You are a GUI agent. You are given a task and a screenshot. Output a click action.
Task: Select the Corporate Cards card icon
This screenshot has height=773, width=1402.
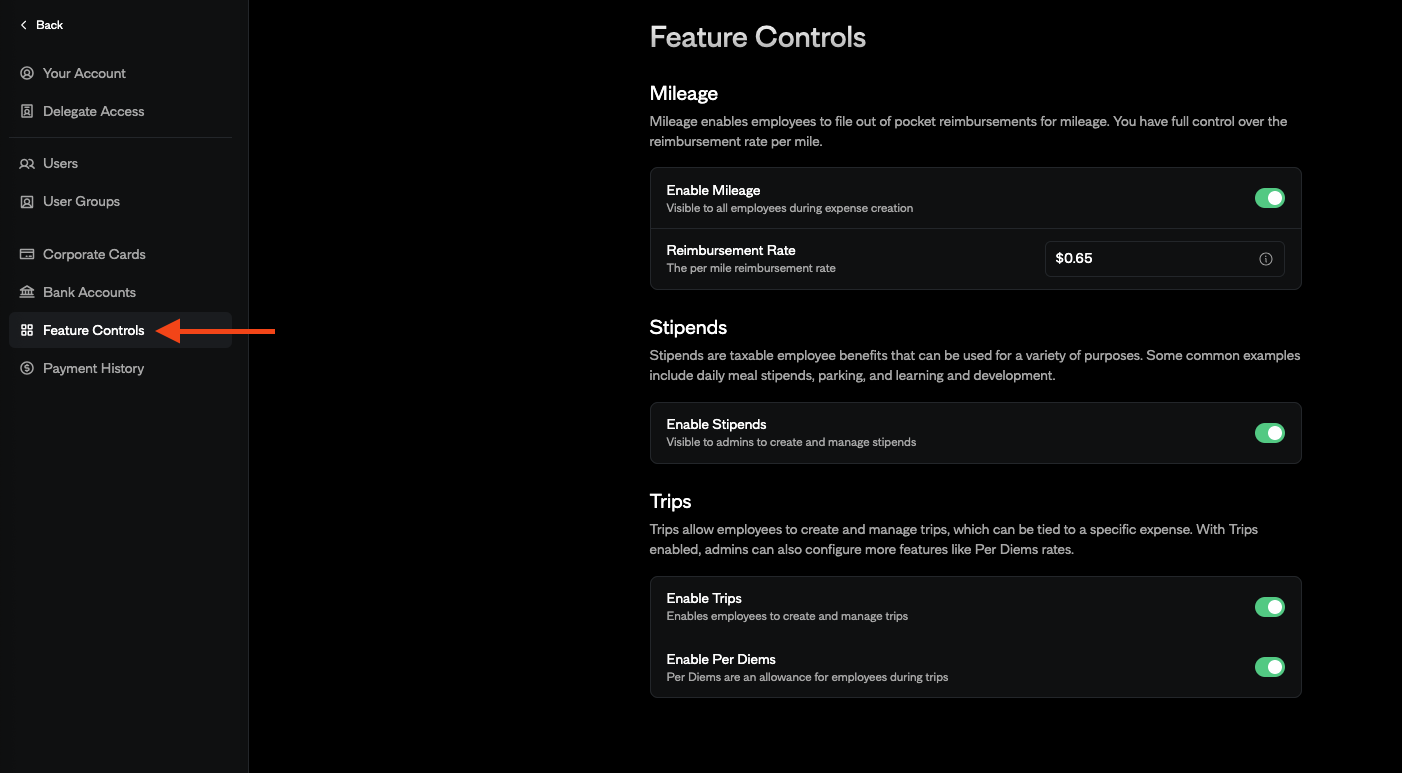[27, 254]
